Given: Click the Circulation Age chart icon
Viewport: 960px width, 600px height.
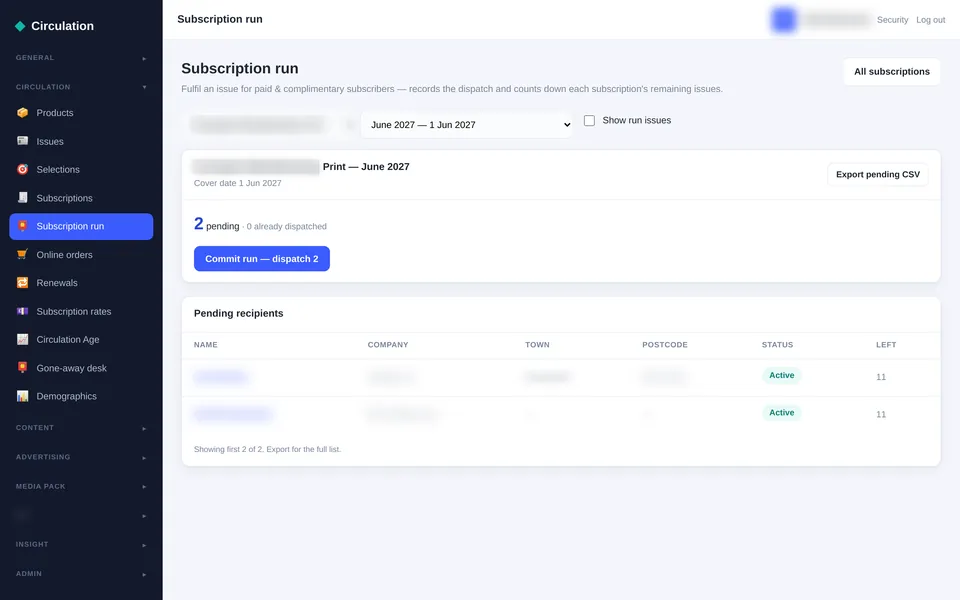Looking at the screenshot, I should click(23, 339).
